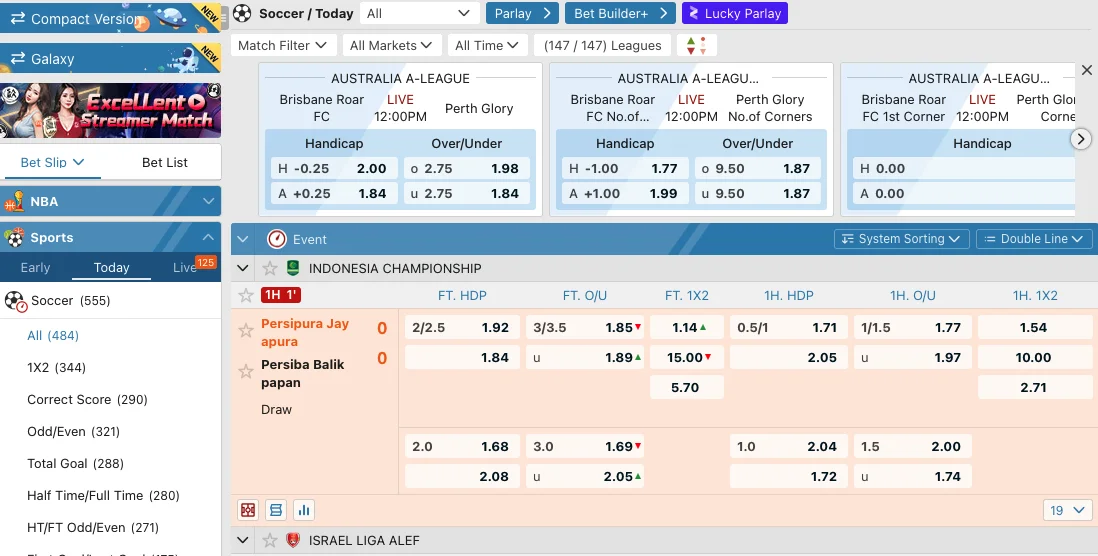Open the Double Line dropdown

click(x=1034, y=239)
